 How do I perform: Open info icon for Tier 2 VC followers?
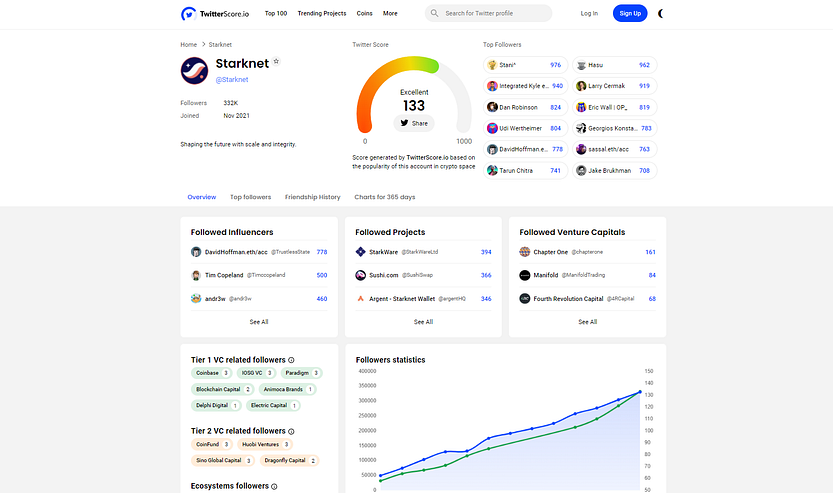click(291, 431)
